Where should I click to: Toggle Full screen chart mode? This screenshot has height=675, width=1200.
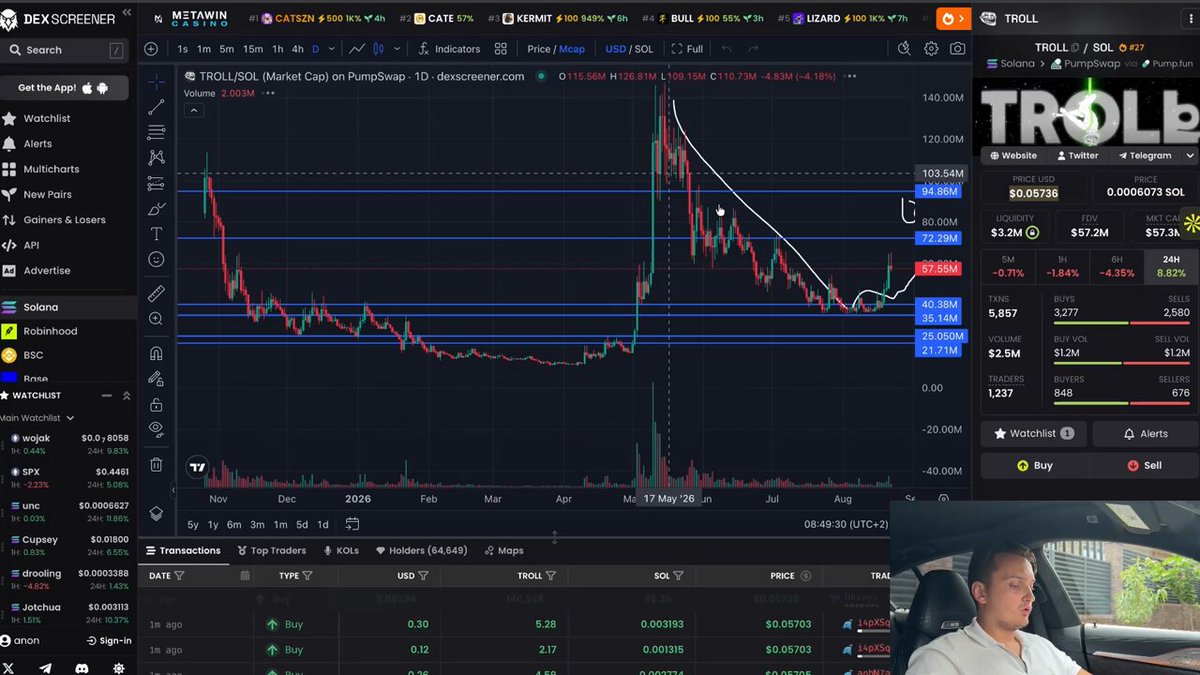[687, 49]
